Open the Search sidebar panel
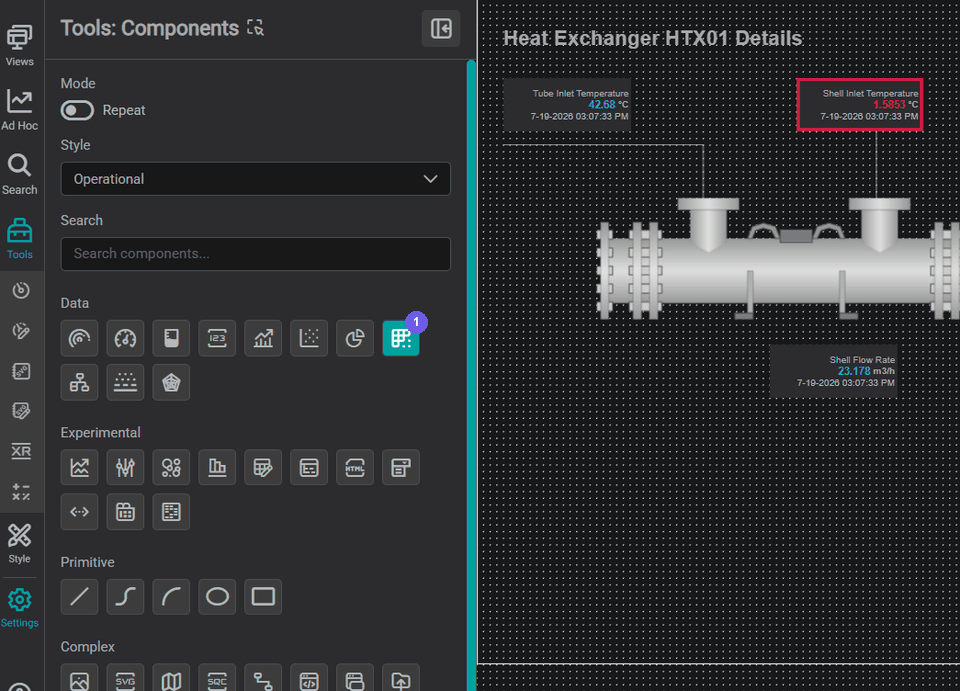 pos(20,174)
